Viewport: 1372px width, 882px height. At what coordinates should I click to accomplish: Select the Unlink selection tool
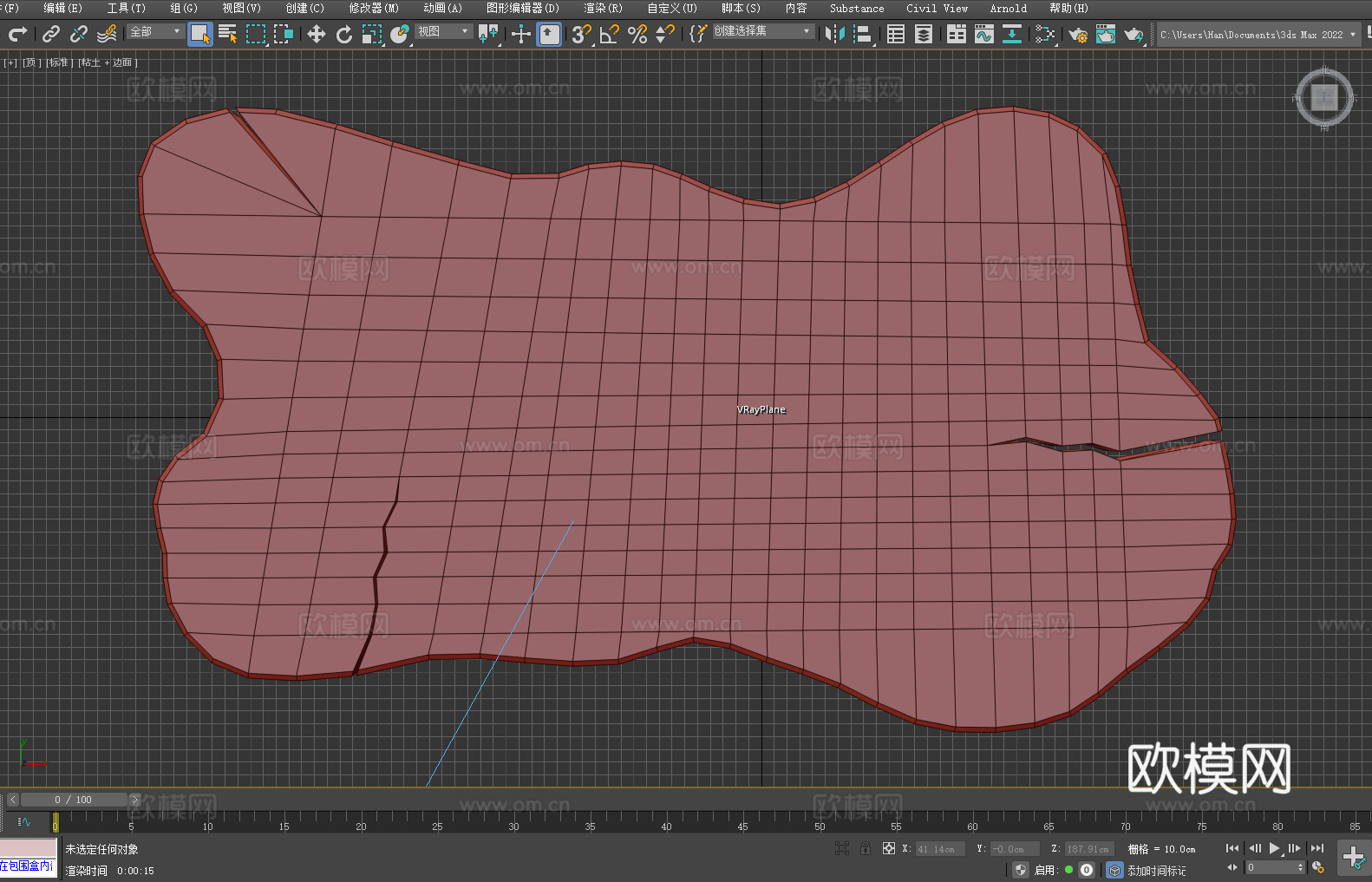point(79,34)
